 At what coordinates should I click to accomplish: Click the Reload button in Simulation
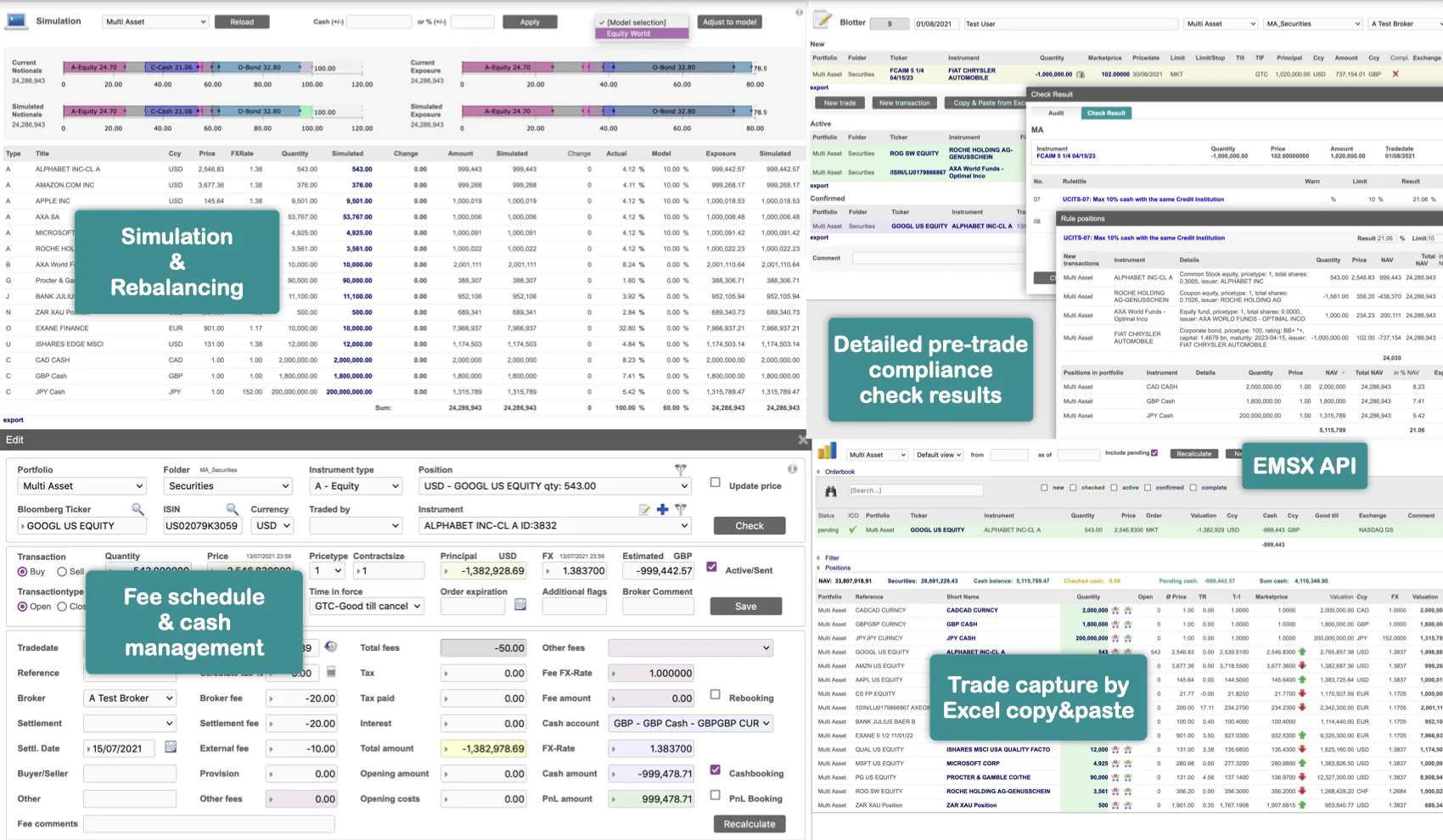(x=242, y=22)
